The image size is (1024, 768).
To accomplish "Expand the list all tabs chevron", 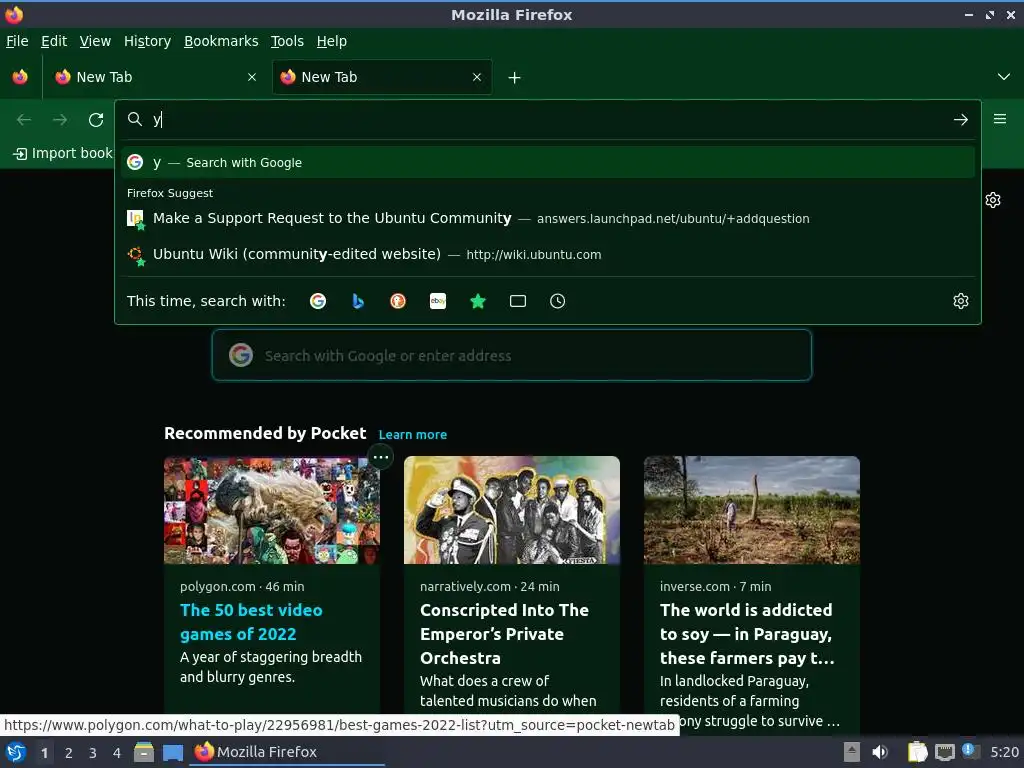I will tap(1004, 77).
